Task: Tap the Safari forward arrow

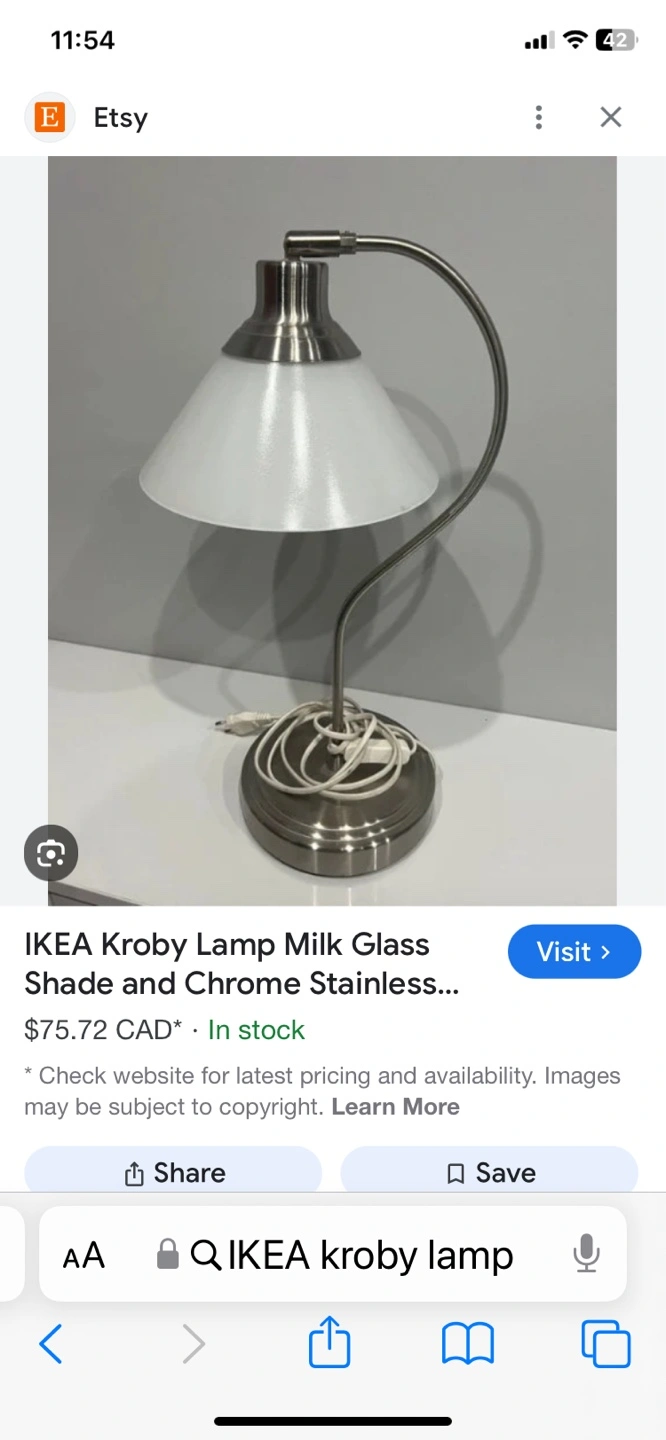Action: point(193,1344)
